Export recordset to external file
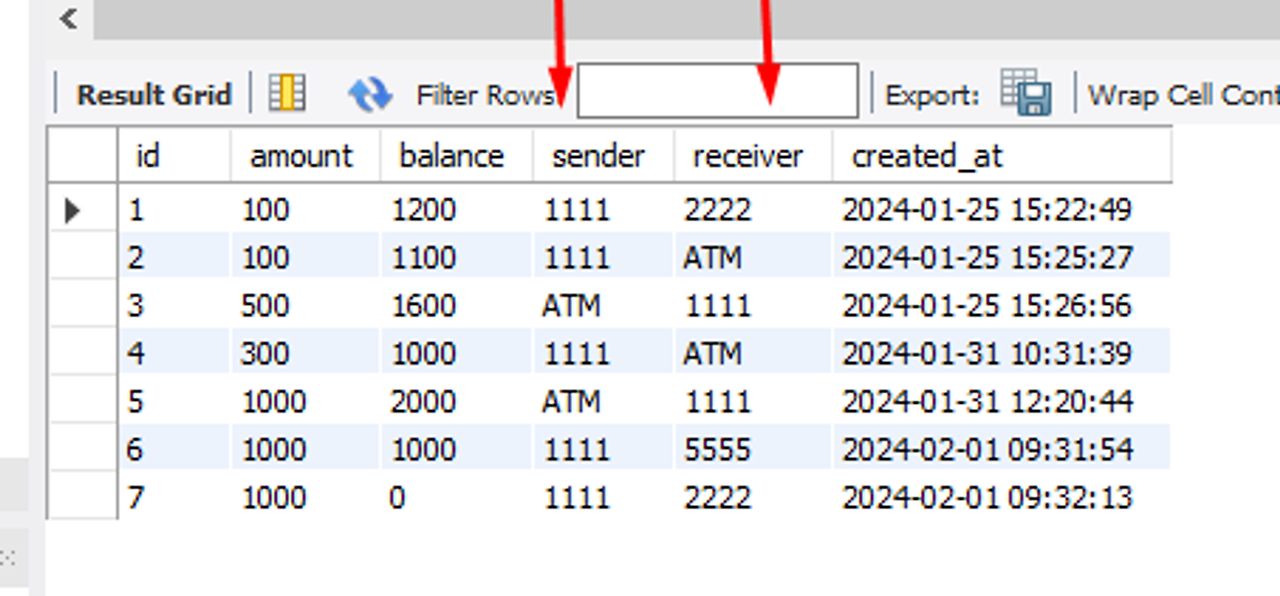 [1025, 93]
